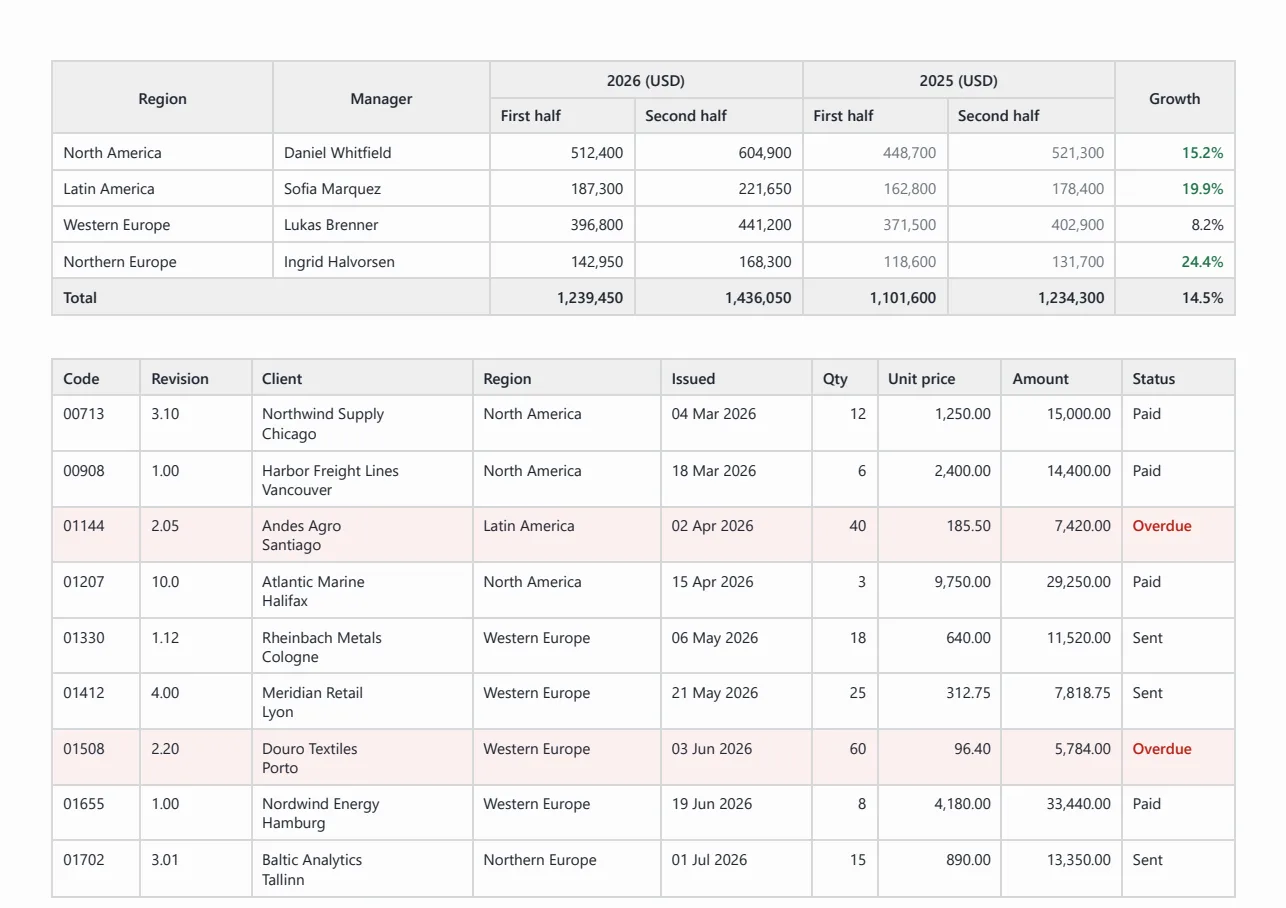
Task: Select invoice code 00713
Action: tap(83, 414)
